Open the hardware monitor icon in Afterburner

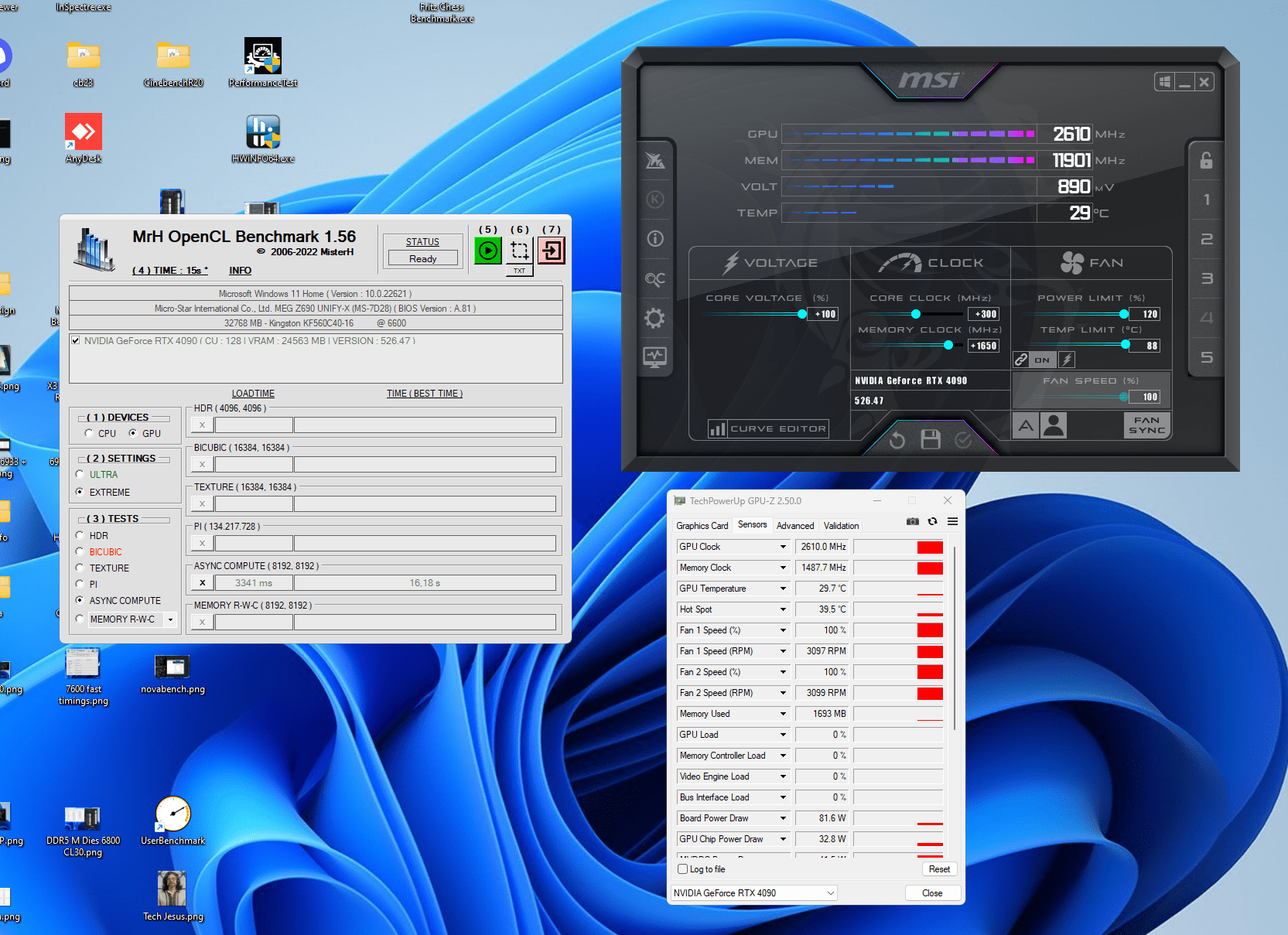point(654,357)
